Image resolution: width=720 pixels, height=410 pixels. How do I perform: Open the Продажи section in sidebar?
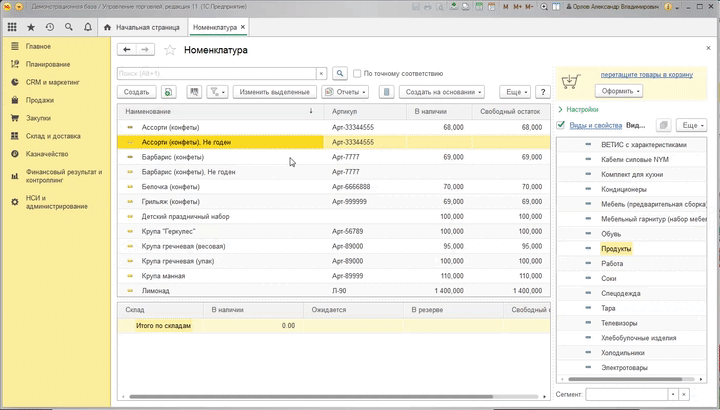pos(40,100)
